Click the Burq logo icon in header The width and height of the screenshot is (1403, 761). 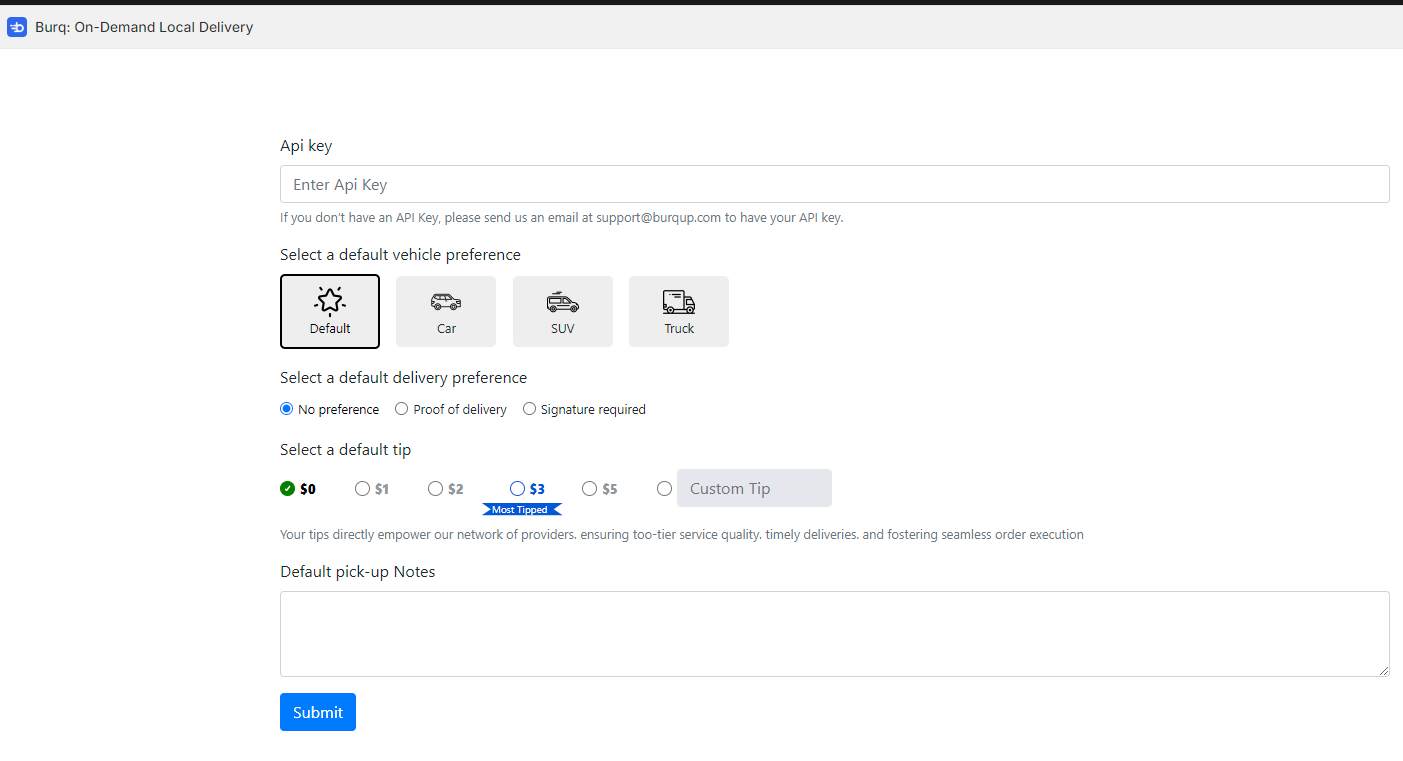point(17,27)
